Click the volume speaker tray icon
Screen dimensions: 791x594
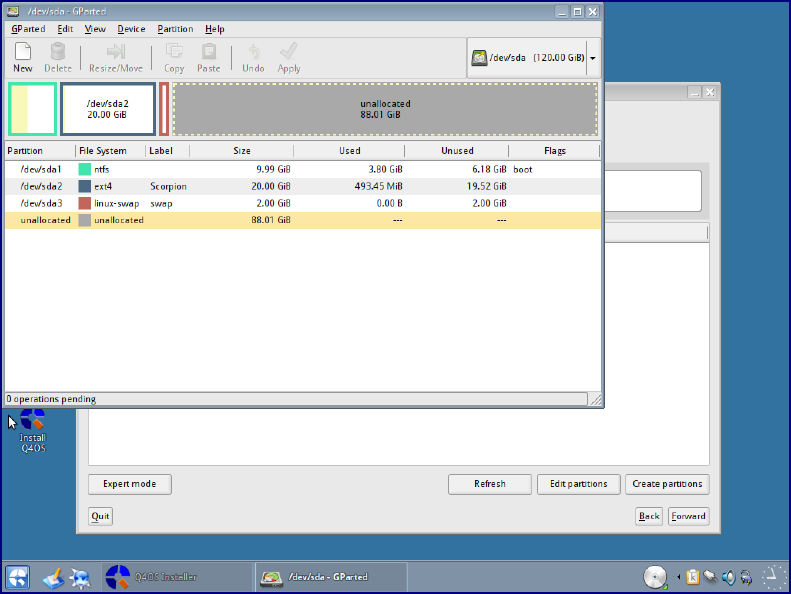(728, 577)
